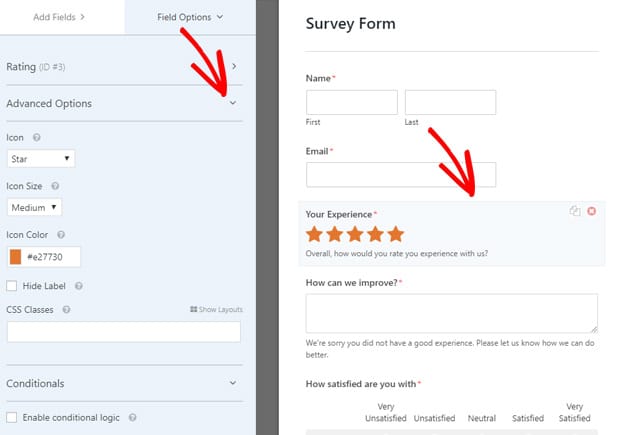
Task: Collapse the Advanced Options section
Action: coord(233,103)
